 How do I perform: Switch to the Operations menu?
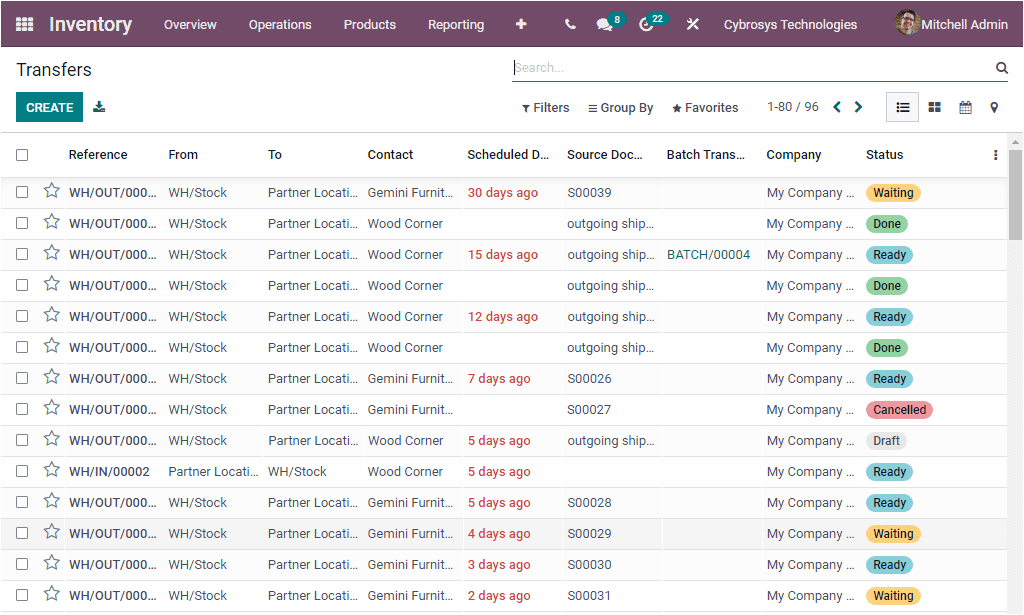(x=280, y=24)
